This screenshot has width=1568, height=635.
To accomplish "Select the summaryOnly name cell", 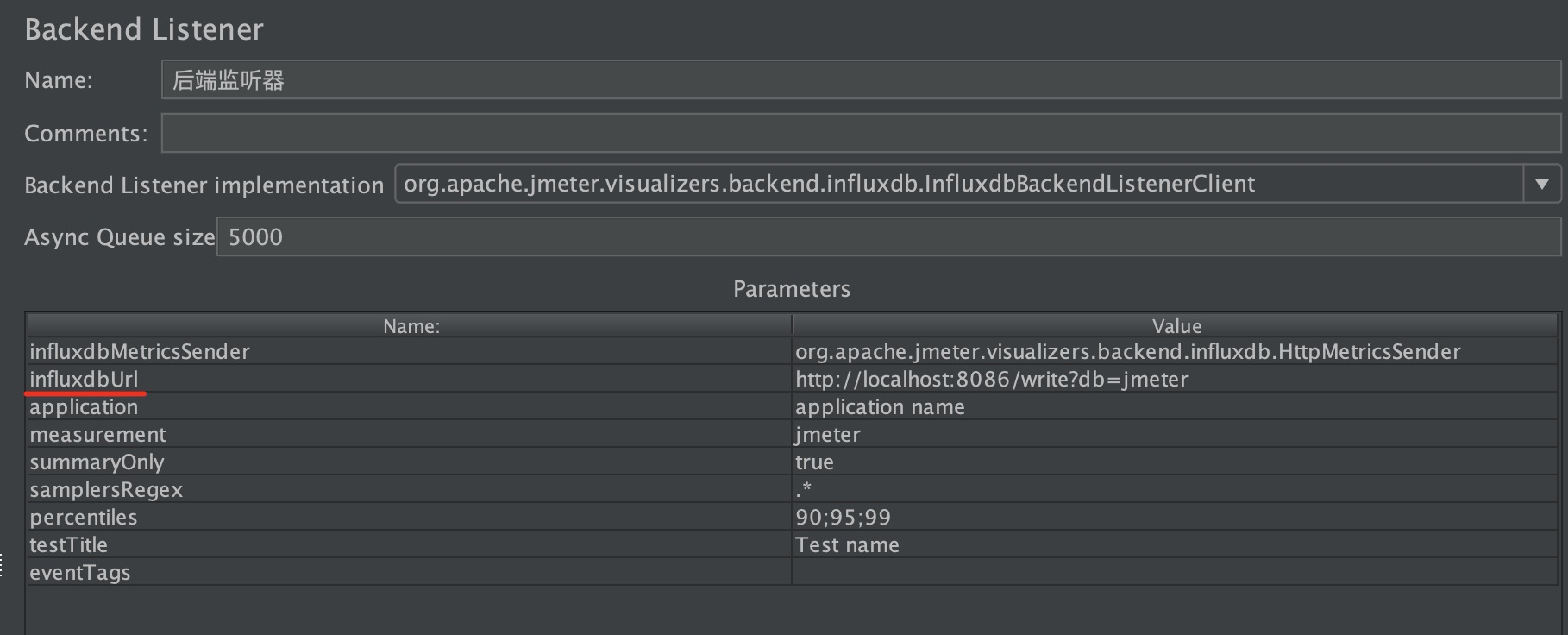I will [410, 462].
